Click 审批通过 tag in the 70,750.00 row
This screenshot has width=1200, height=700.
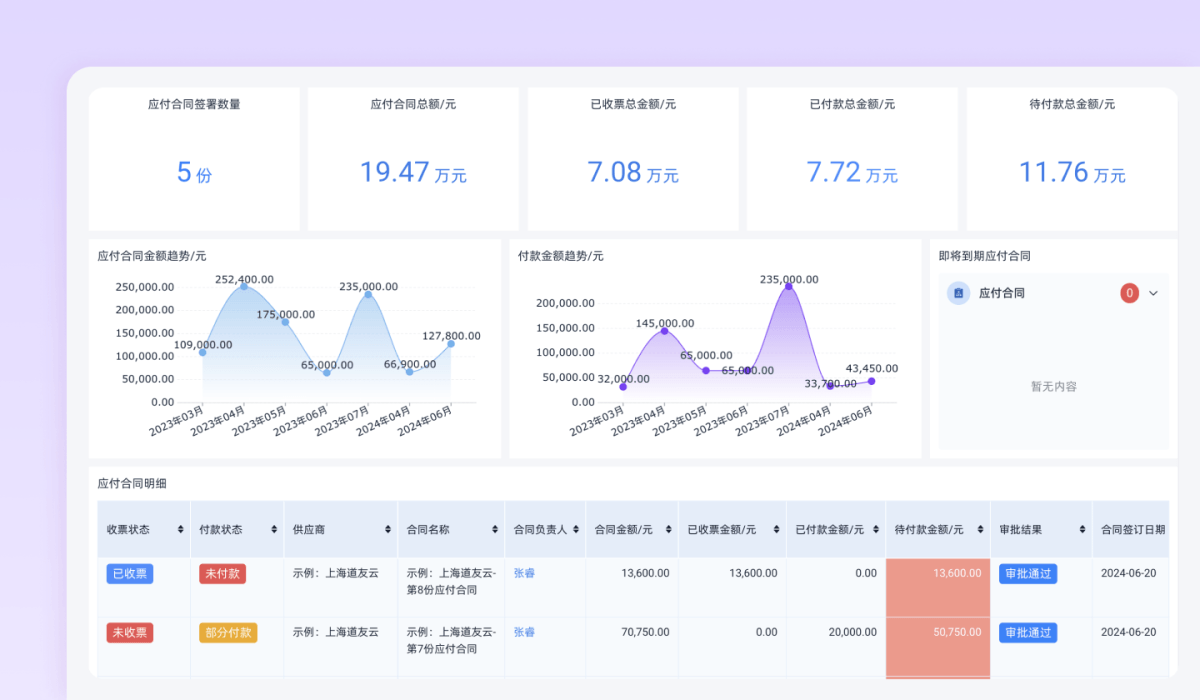pos(1028,633)
